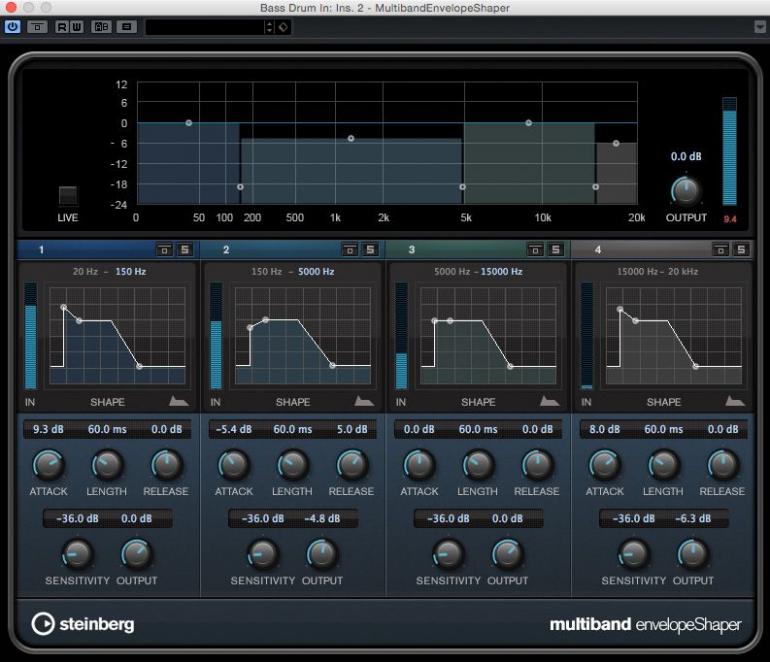Solo band 3 with its S button
The image size is (770, 662).
point(555,250)
